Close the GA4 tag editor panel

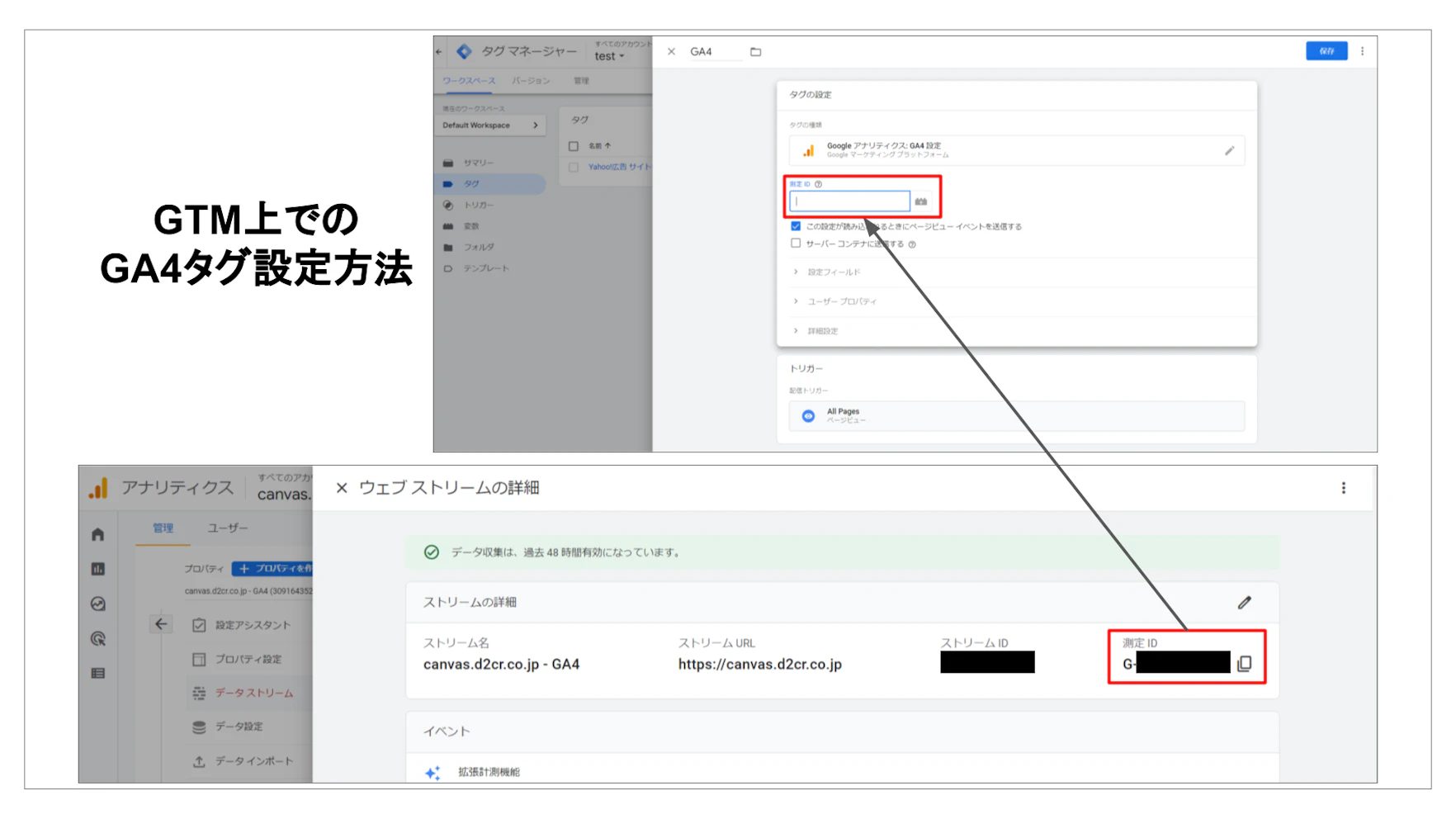pyautogui.click(x=671, y=52)
